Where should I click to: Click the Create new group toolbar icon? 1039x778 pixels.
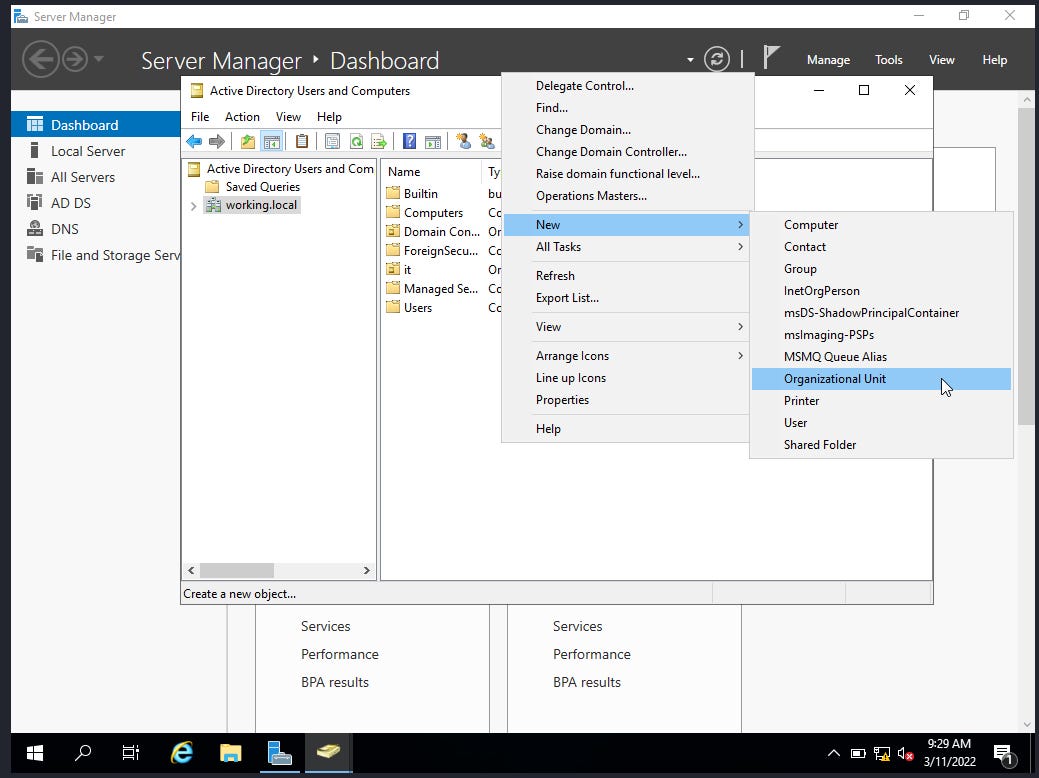pos(487,141)
